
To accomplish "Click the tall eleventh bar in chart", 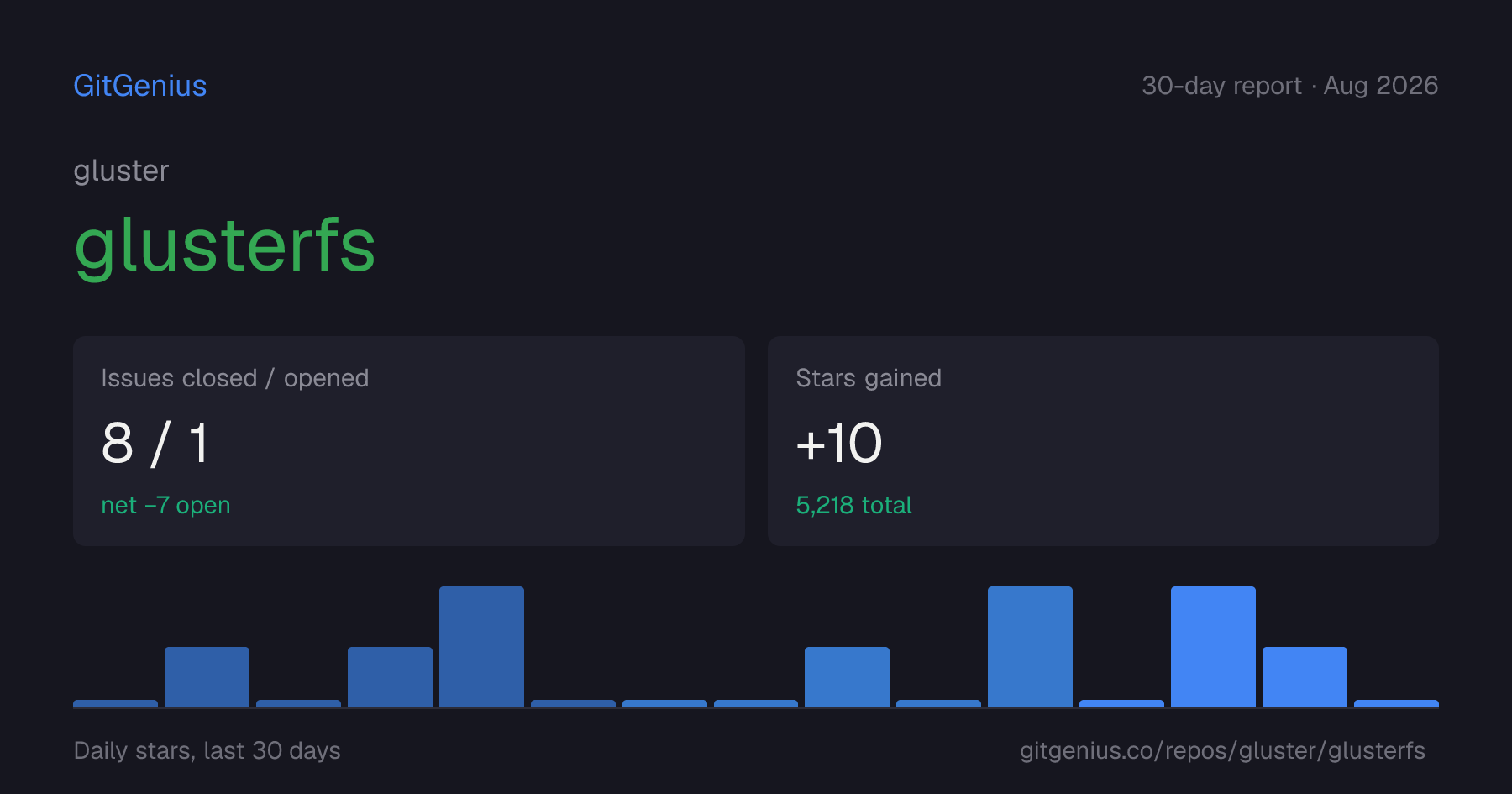I will [1030, 647].
